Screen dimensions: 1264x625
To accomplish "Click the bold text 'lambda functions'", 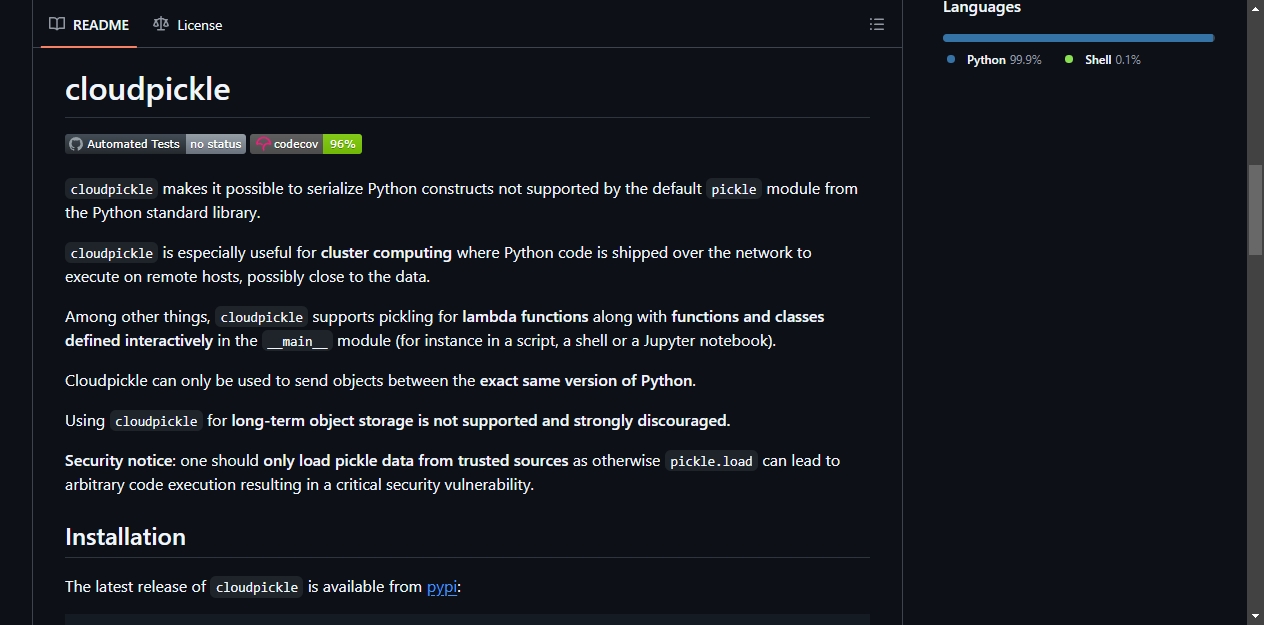I will tap(525, 317).
